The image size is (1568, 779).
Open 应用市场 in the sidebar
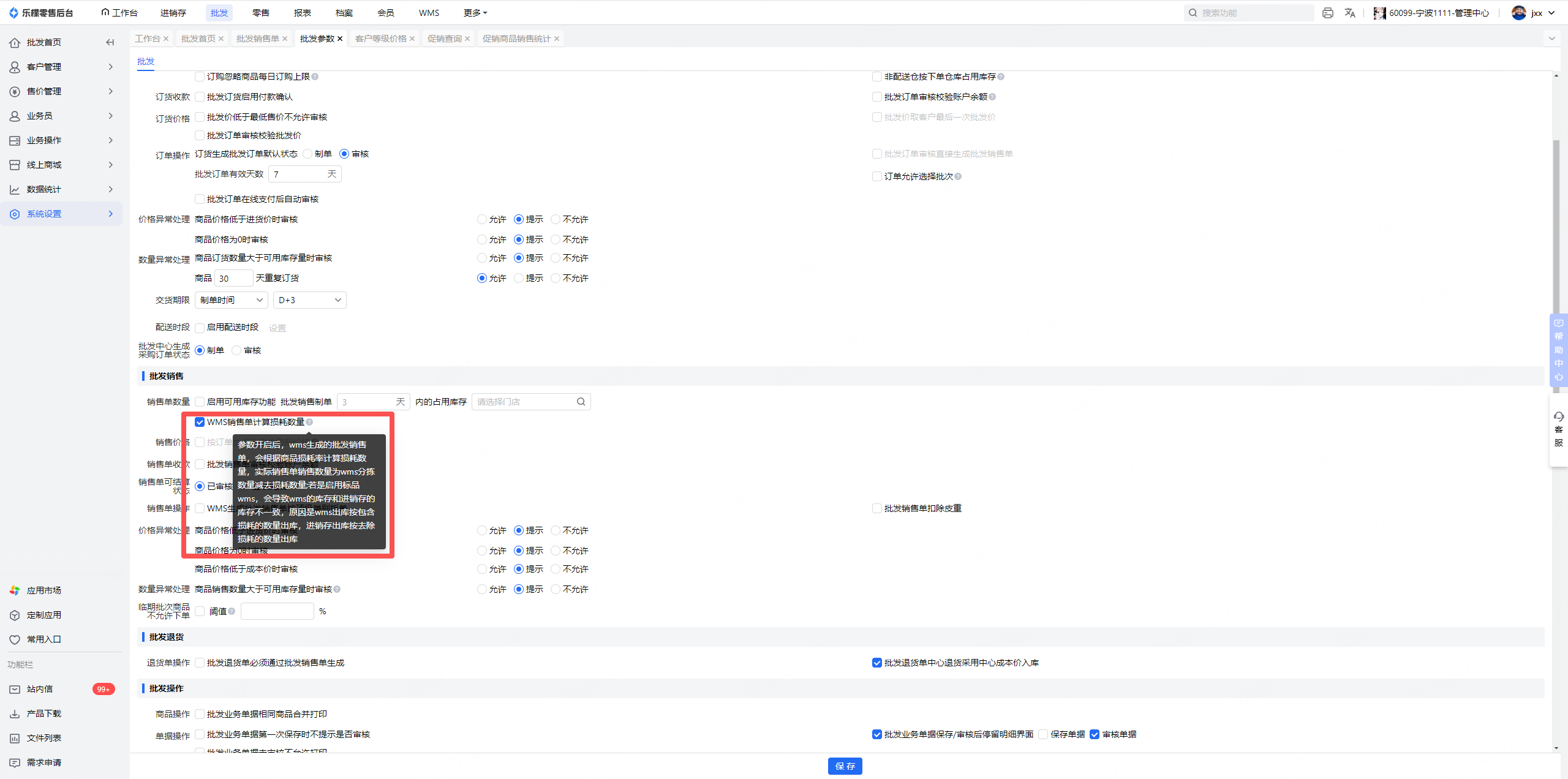click(43, 590)
